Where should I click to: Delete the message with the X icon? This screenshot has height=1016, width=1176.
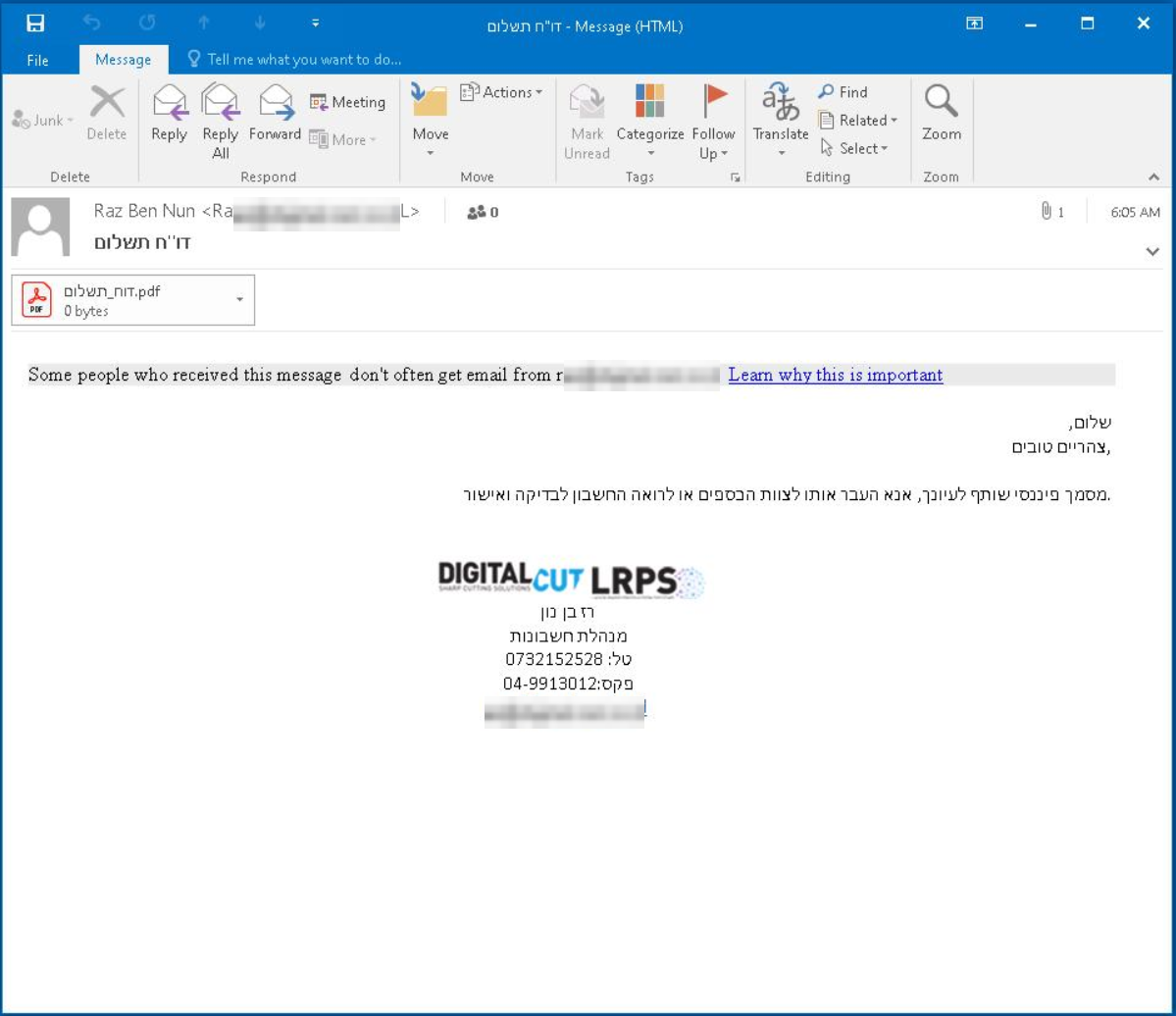coord(107,113)
